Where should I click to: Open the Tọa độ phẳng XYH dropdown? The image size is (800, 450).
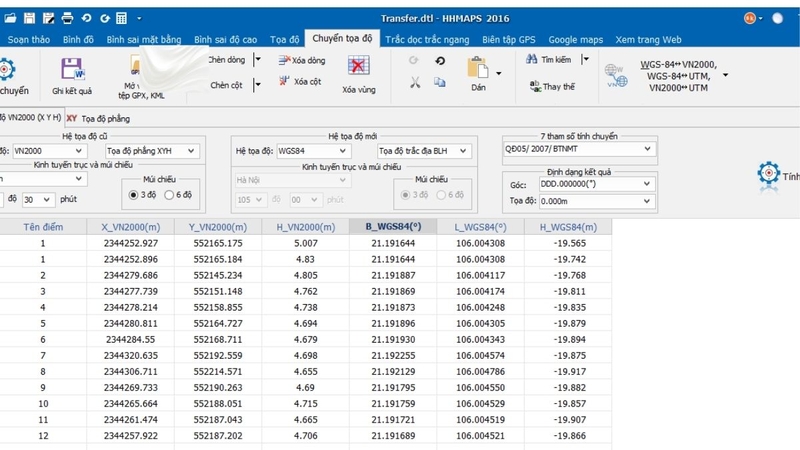(x=152, y=151)
